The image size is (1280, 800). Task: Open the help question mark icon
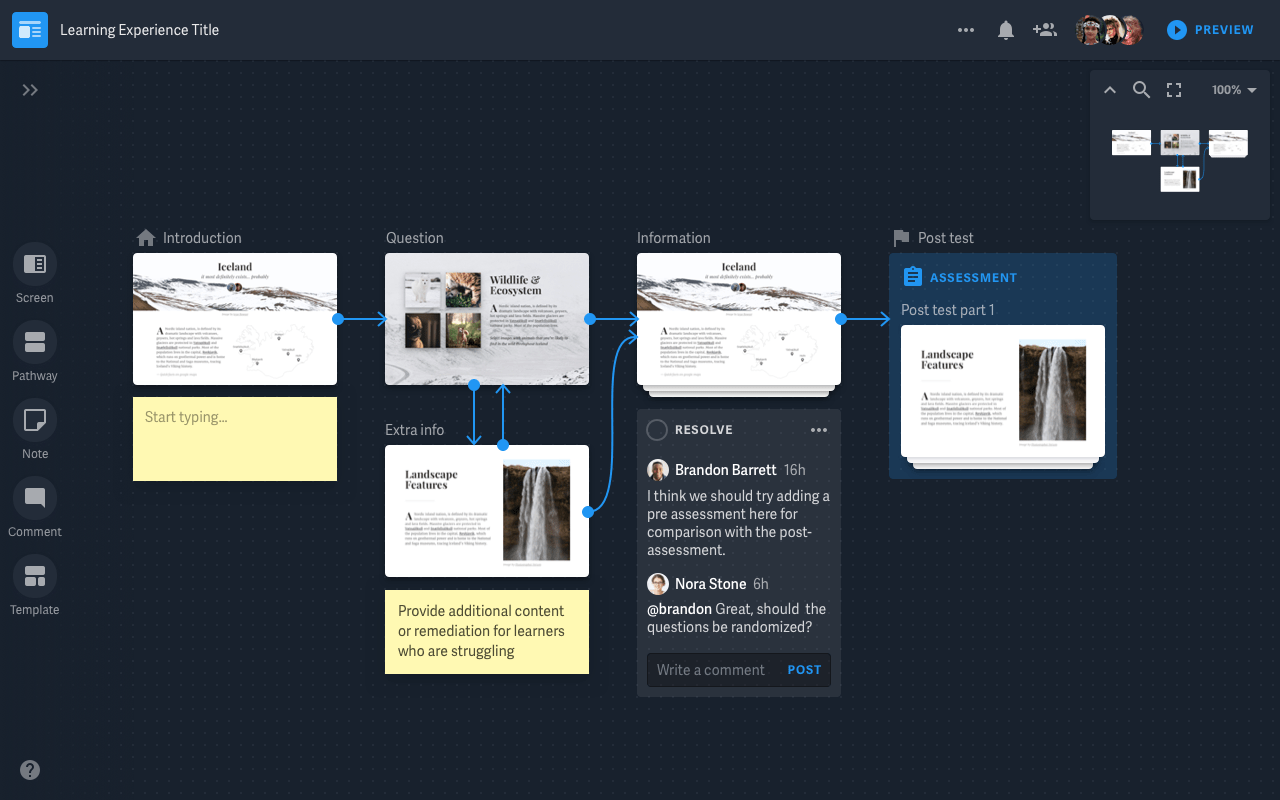(30, 770)
